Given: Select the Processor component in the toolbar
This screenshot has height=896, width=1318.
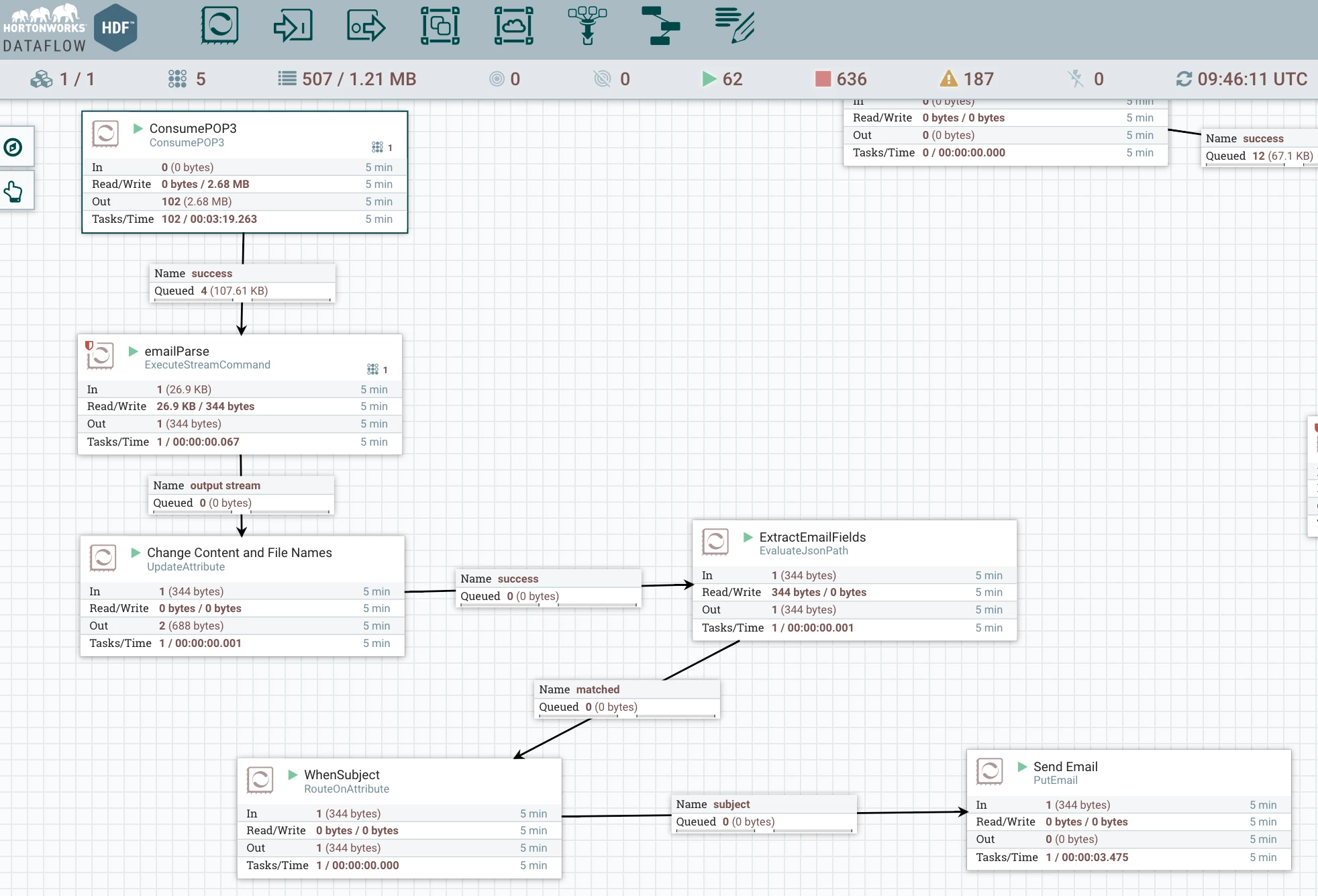Looking at the screenshot, I should (x=219, y=26).
